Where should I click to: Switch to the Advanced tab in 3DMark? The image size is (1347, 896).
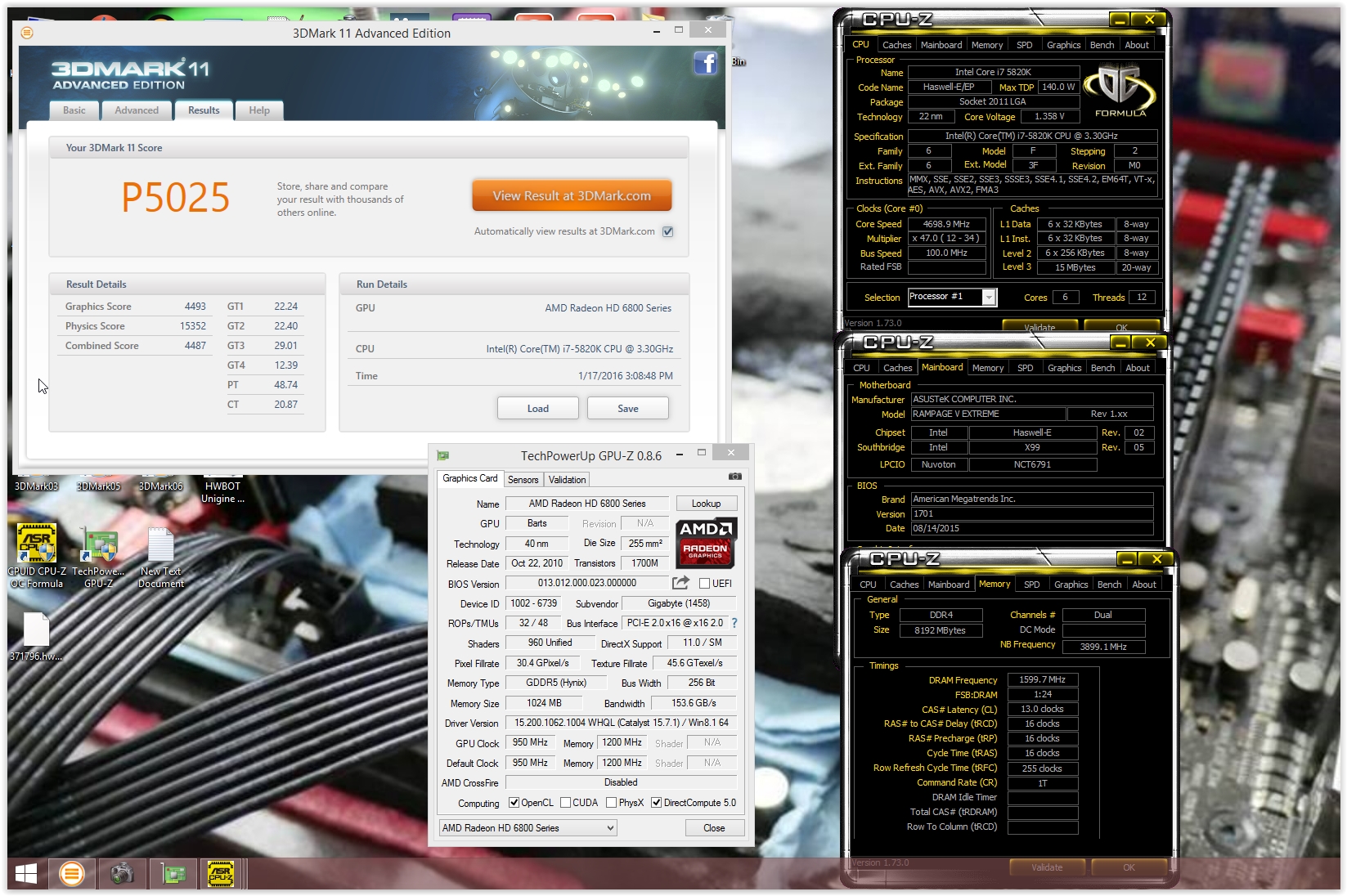point(137,110)
